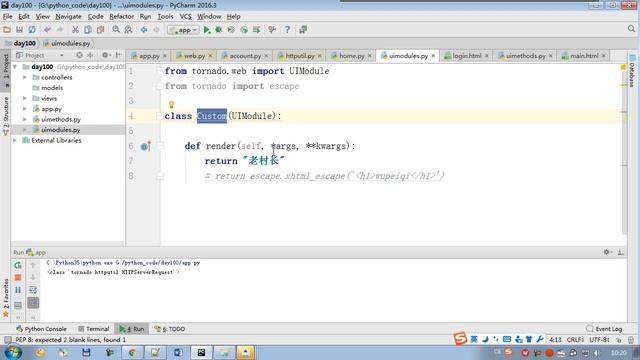Image resolution: width=640 pixels, height=360 pixels.
Task: Click the day100 breadcrumb
Action: [x=21, y=43]
